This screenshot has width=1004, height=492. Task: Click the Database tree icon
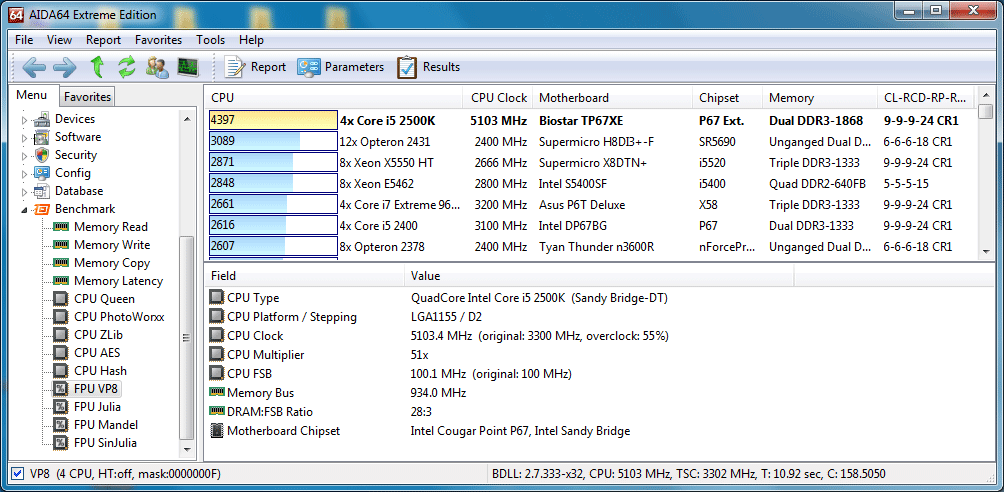pos(42,191)
